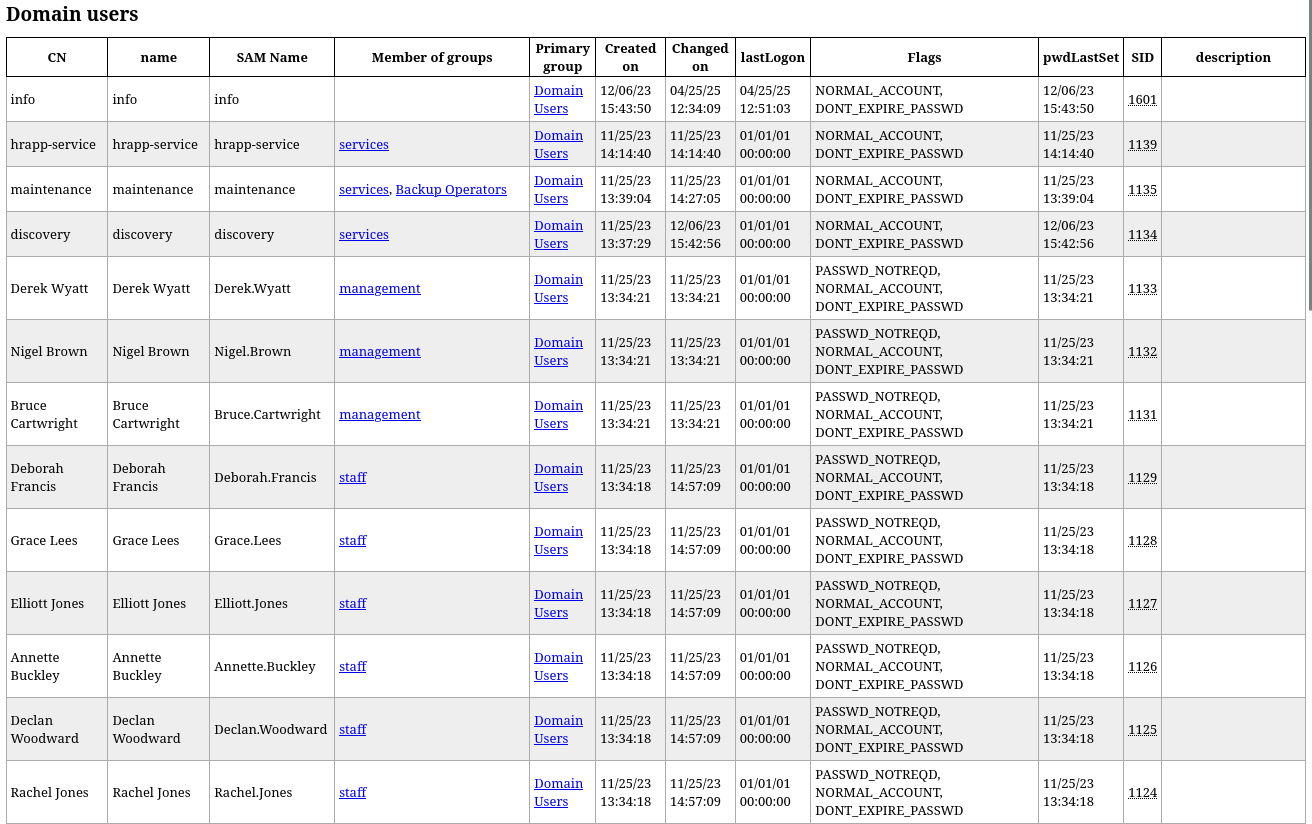The height and width of the screenshot is (824, 1312).
Task: Open Domain Users link in maintenance row
Action: pos(558,189)
